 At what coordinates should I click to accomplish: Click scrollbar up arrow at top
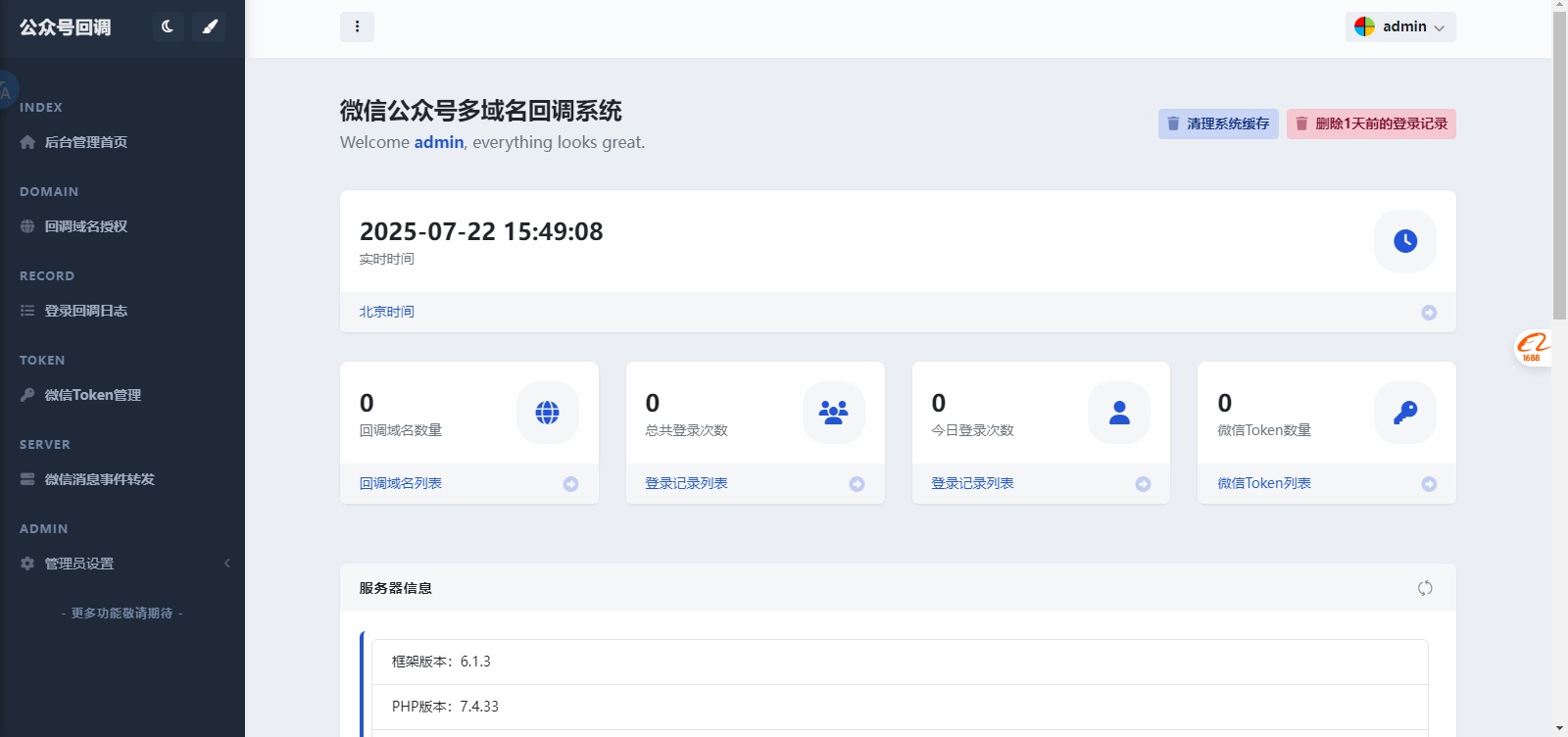[x=1560, y=5]
